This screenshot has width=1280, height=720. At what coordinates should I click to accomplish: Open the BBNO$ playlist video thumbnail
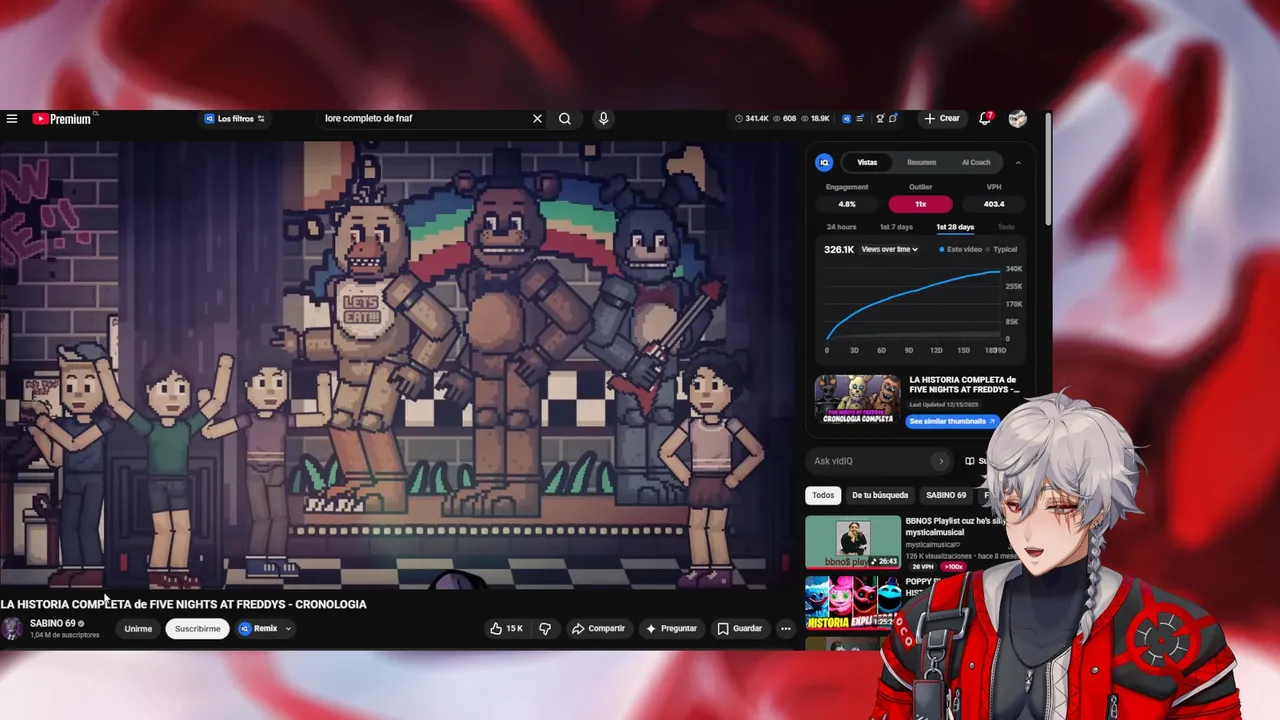point(853,542)
